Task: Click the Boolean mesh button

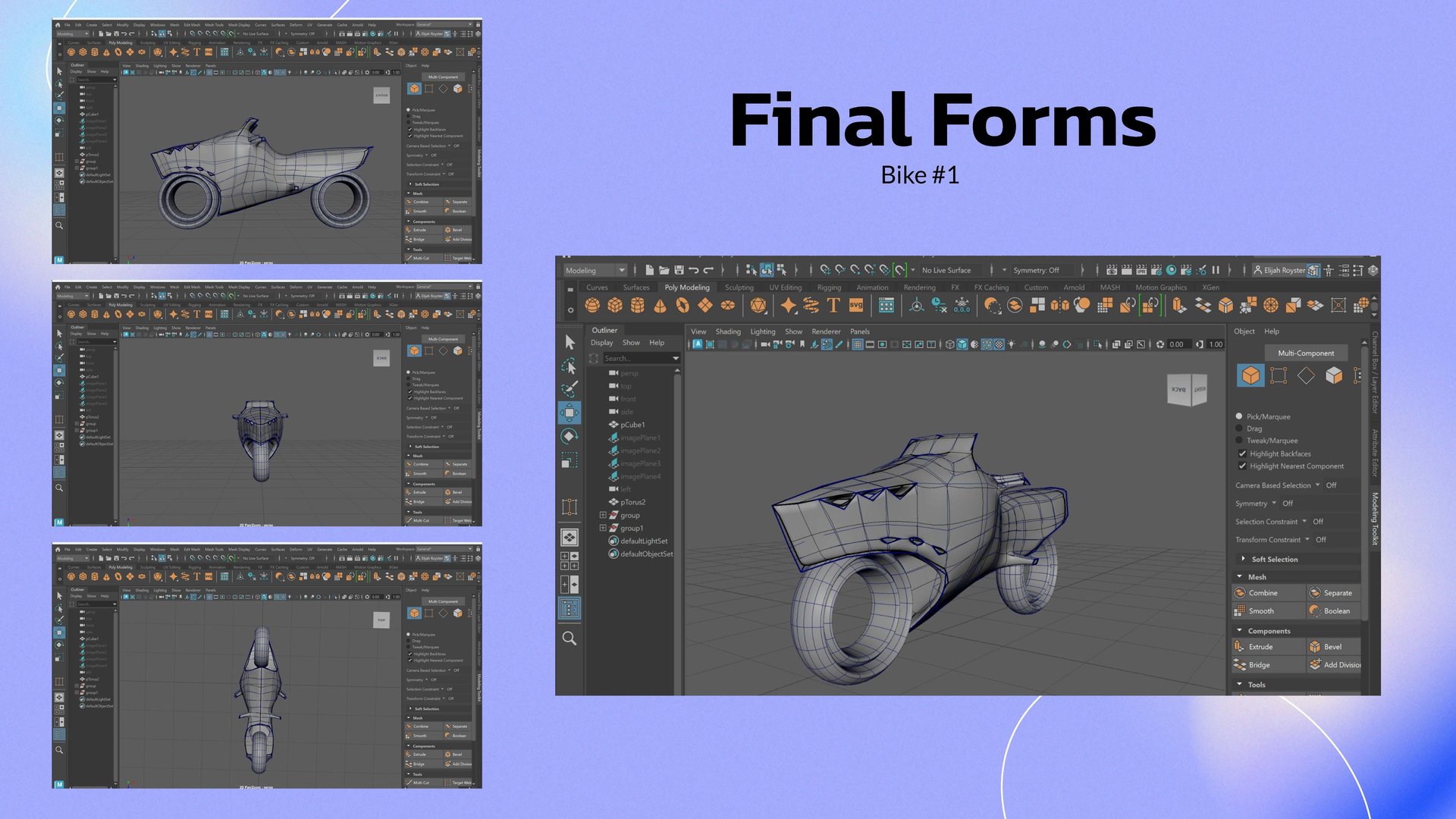Action: point(1335,611)
